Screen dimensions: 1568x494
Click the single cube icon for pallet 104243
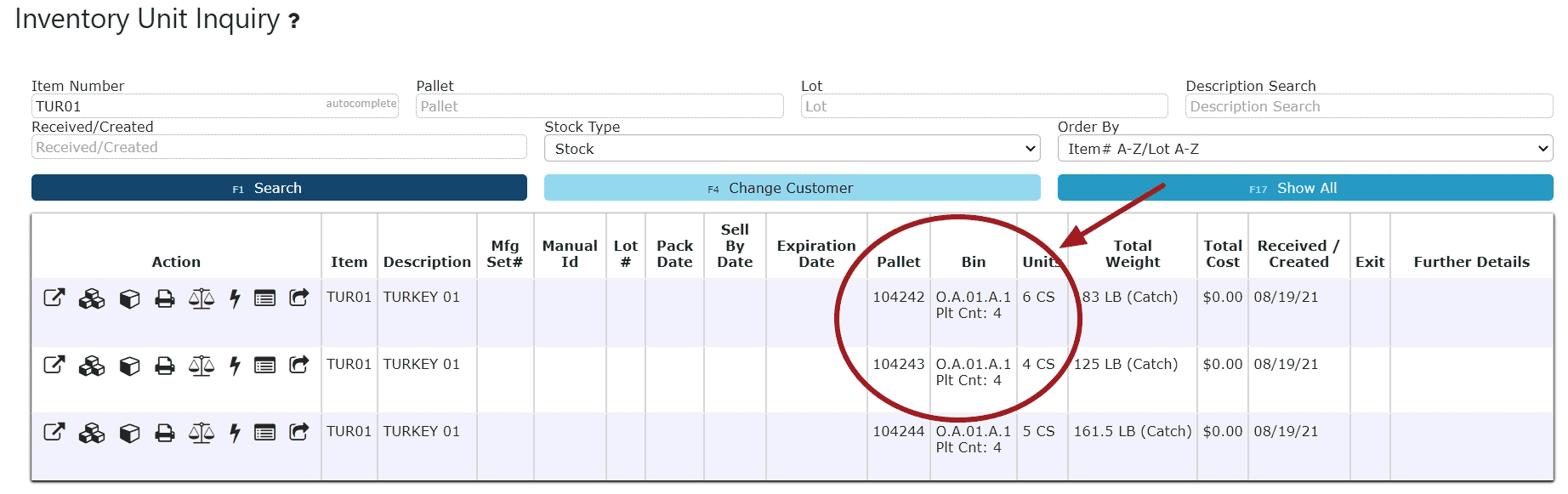(x=129, y=366)
